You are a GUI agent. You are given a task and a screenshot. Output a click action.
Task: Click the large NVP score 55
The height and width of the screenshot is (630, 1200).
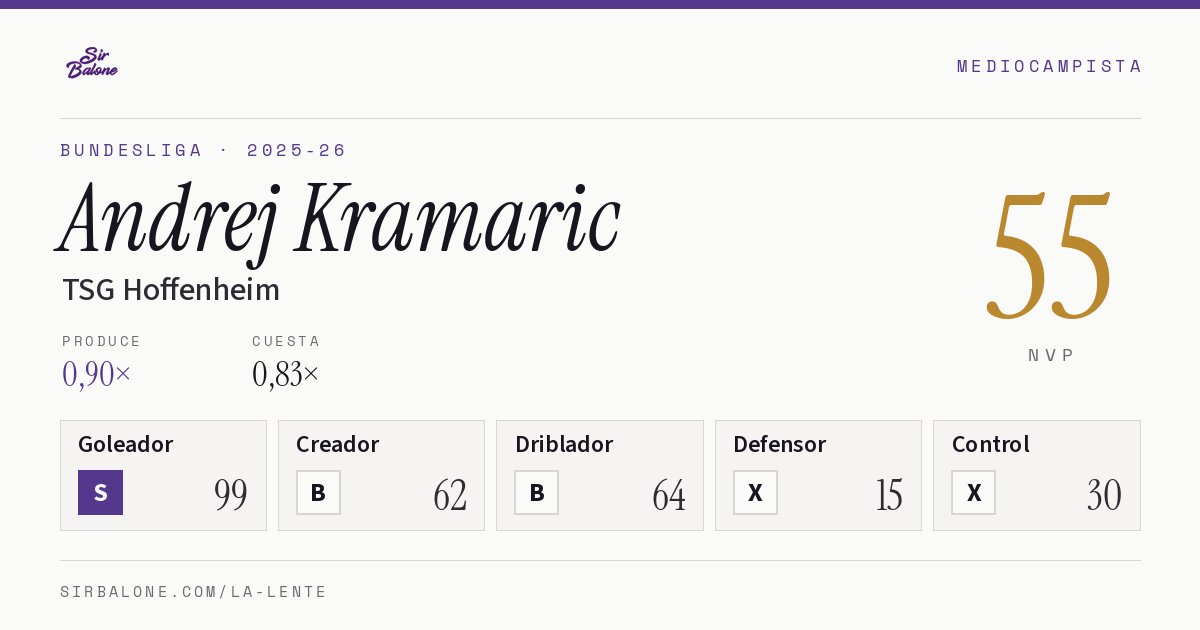pyautogui.click(x=1050, y=256)
